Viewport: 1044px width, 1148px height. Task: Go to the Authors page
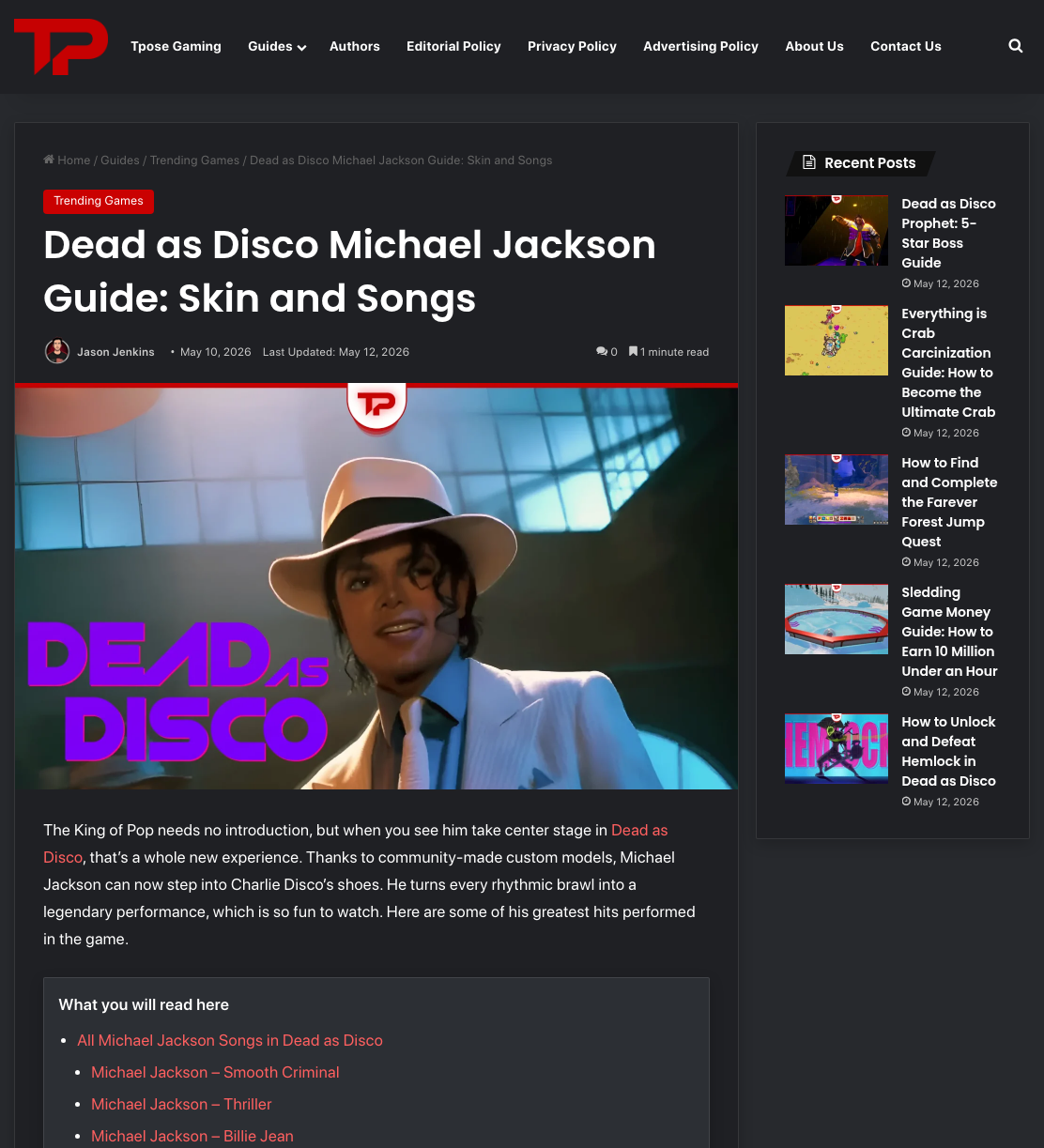coord(355,46)
